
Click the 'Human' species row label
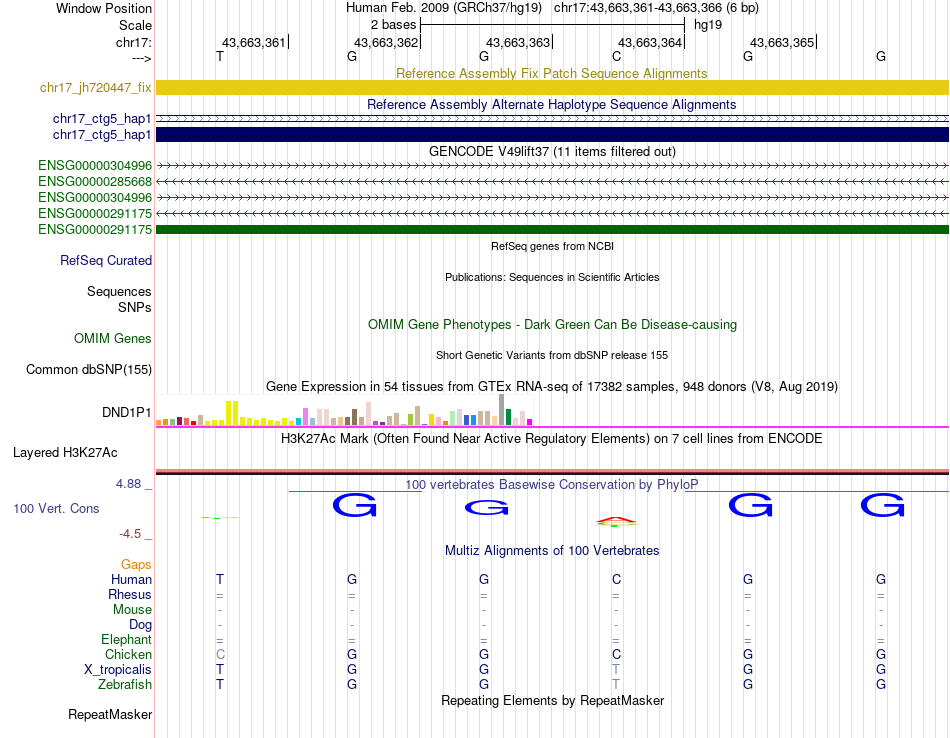[131, 579]
